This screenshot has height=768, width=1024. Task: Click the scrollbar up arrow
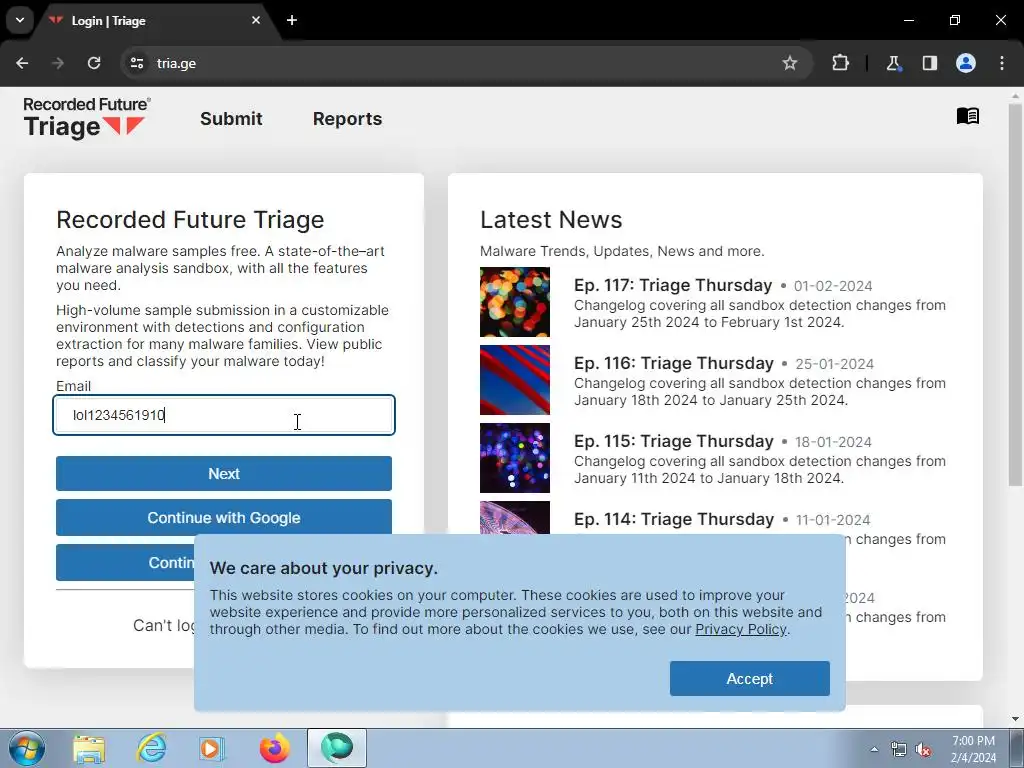(1015, 96)
